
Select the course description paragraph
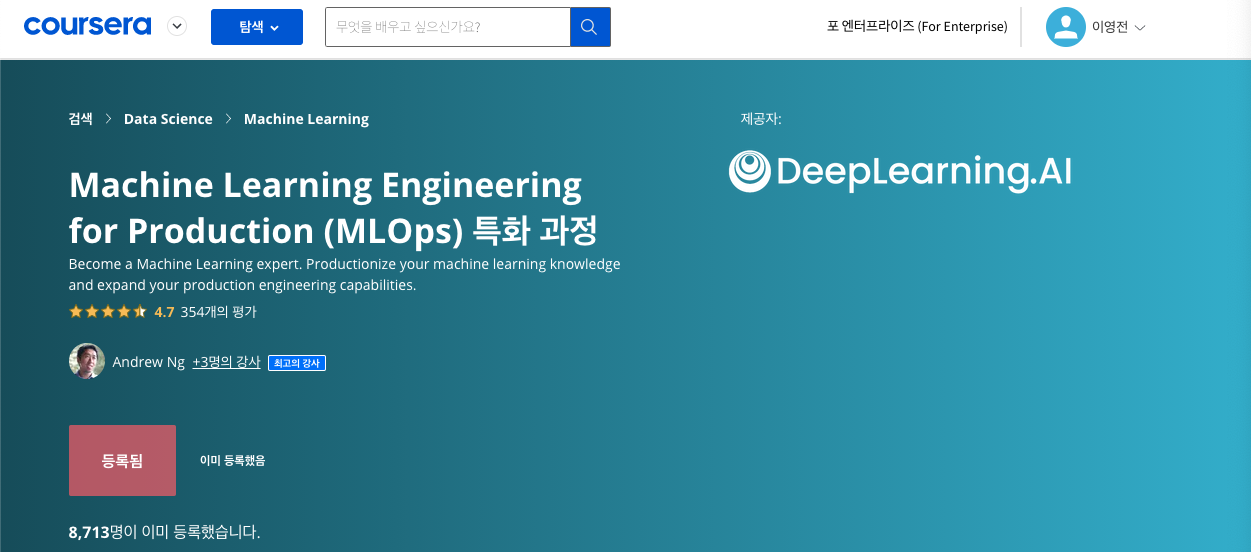click(x=345, y=275)
